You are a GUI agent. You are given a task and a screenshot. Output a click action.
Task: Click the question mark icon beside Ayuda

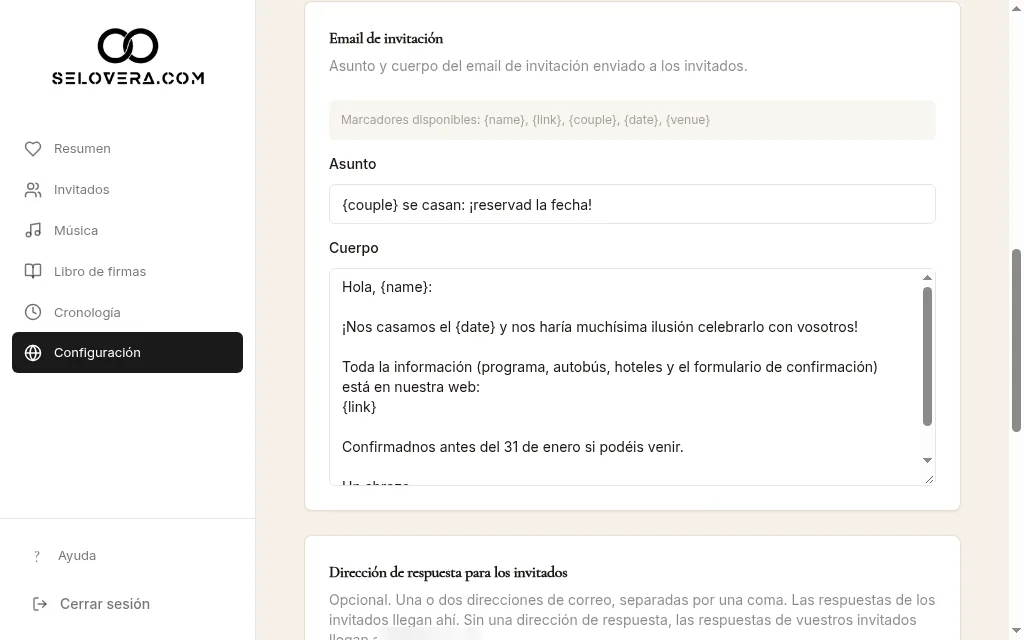pos(37,556)
